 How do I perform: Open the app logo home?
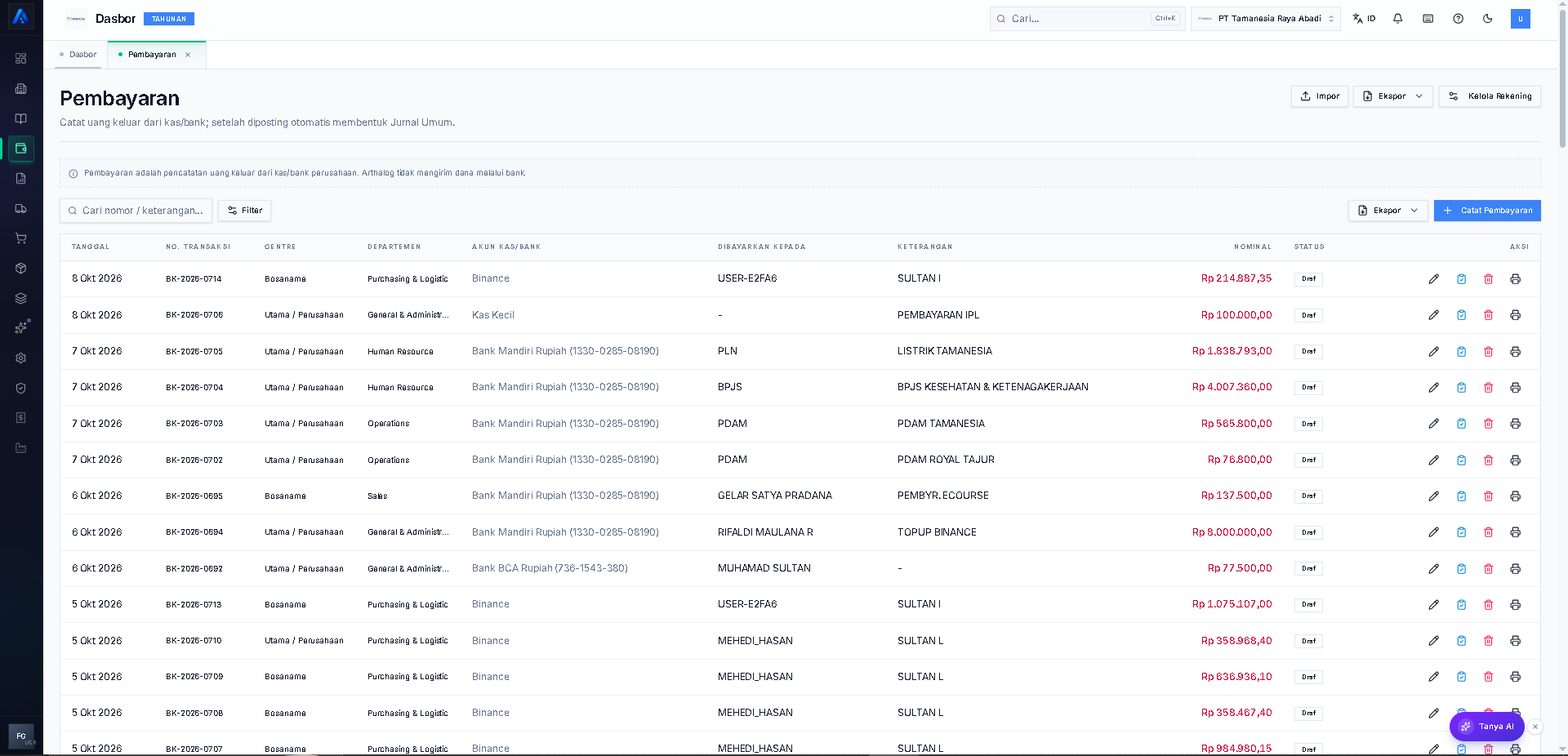(21, 17)
